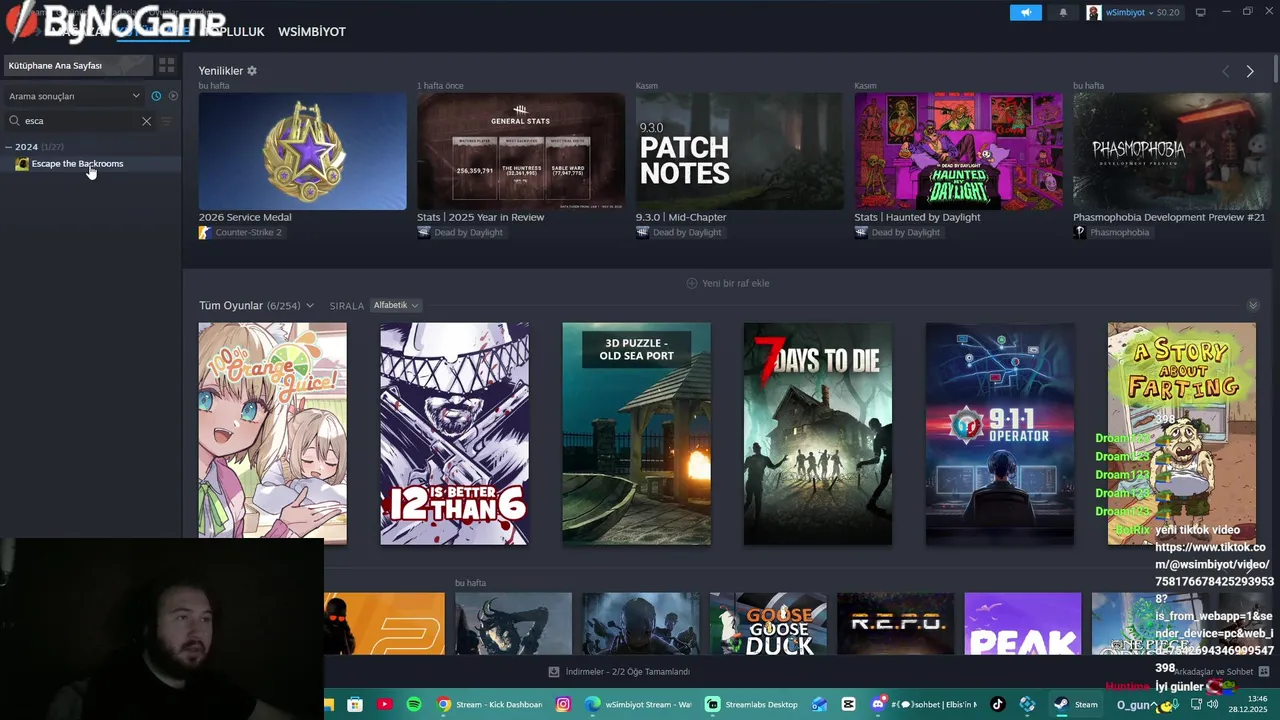Viewport: 1280px width, 720px height.
Task: Open 2026 Service Medal news tile
Action: coord(303,152)
